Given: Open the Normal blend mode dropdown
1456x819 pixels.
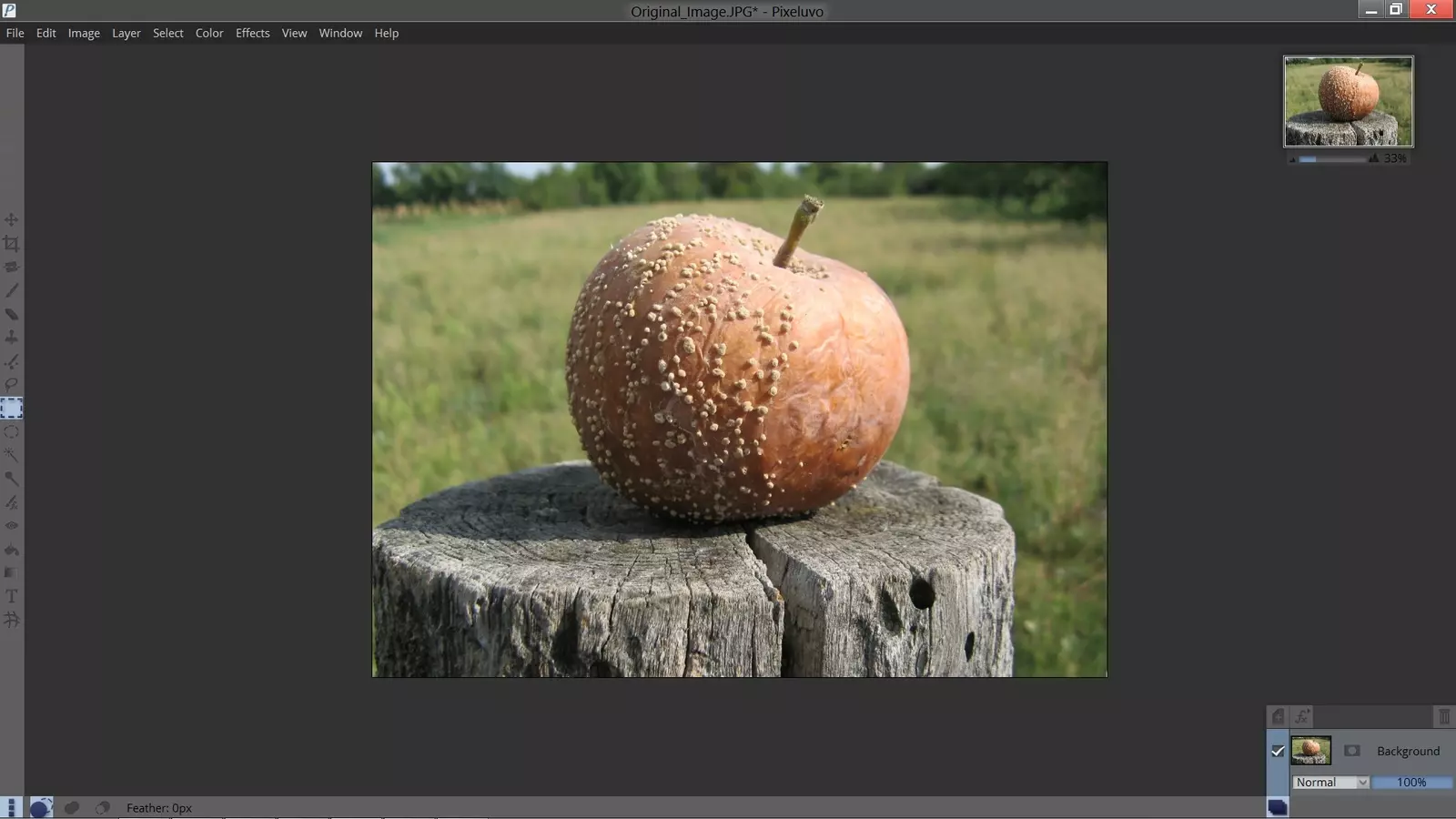Looking at the screenshot, I should coord(1330,783).
